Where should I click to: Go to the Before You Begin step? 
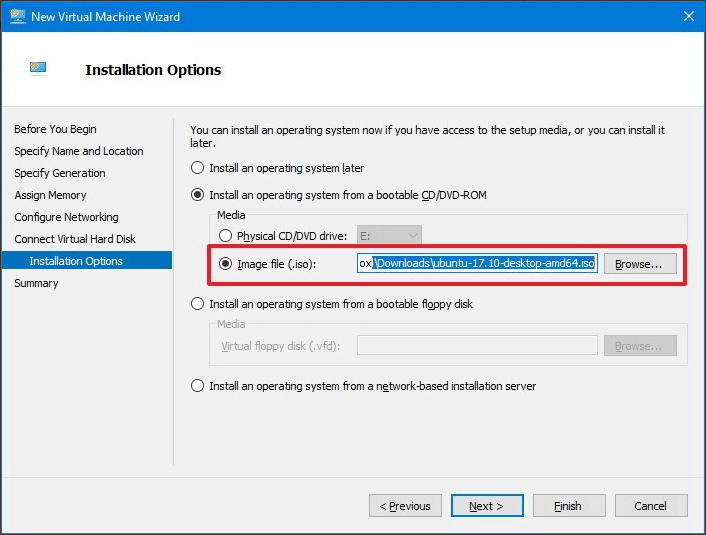click(x=55, y=129)
